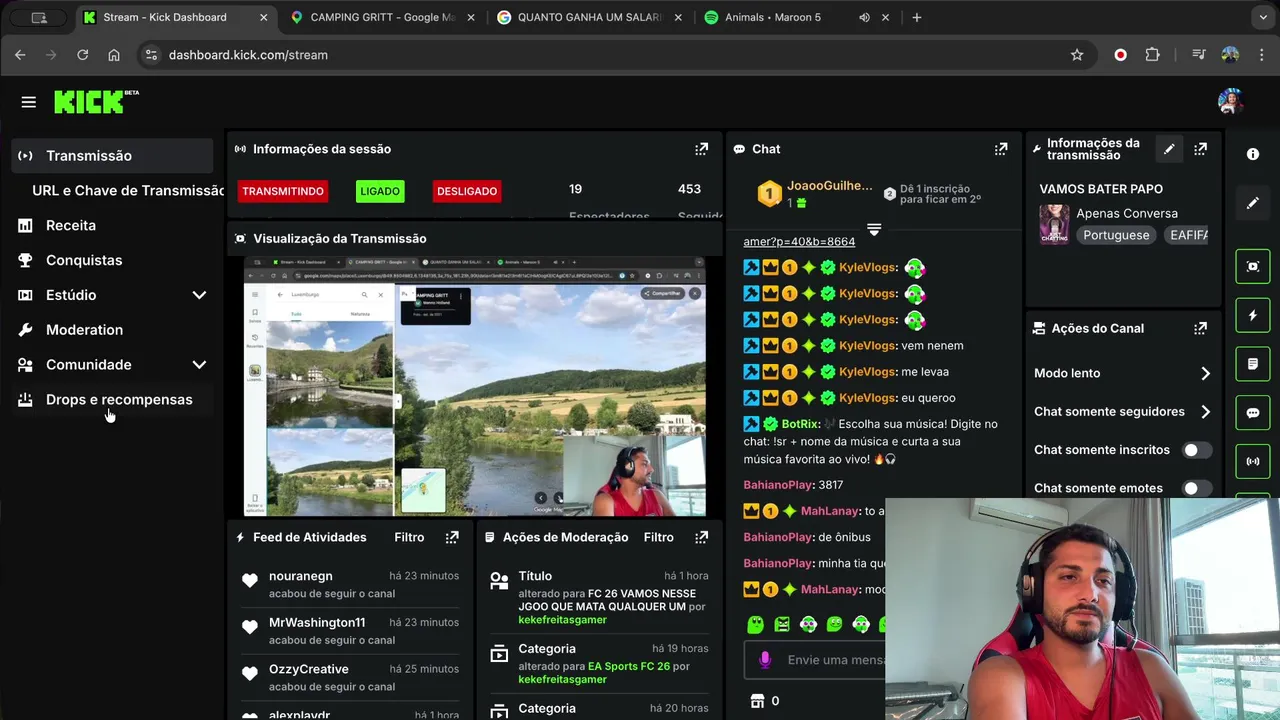Open the EA Sports FC 26 category link

pos(629,666)
